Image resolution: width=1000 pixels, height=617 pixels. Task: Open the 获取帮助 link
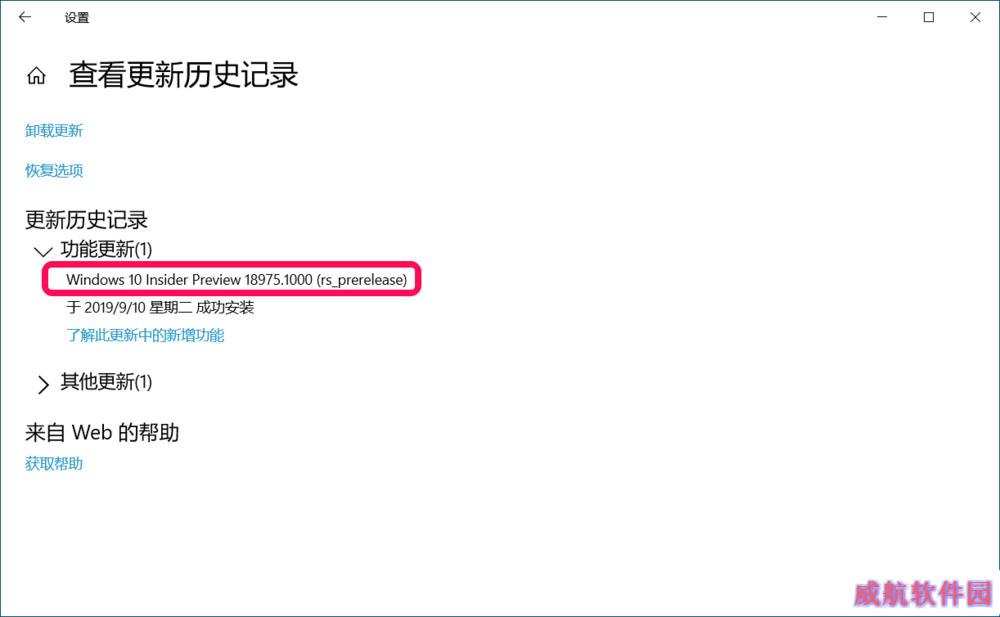(x=54, y=463)
